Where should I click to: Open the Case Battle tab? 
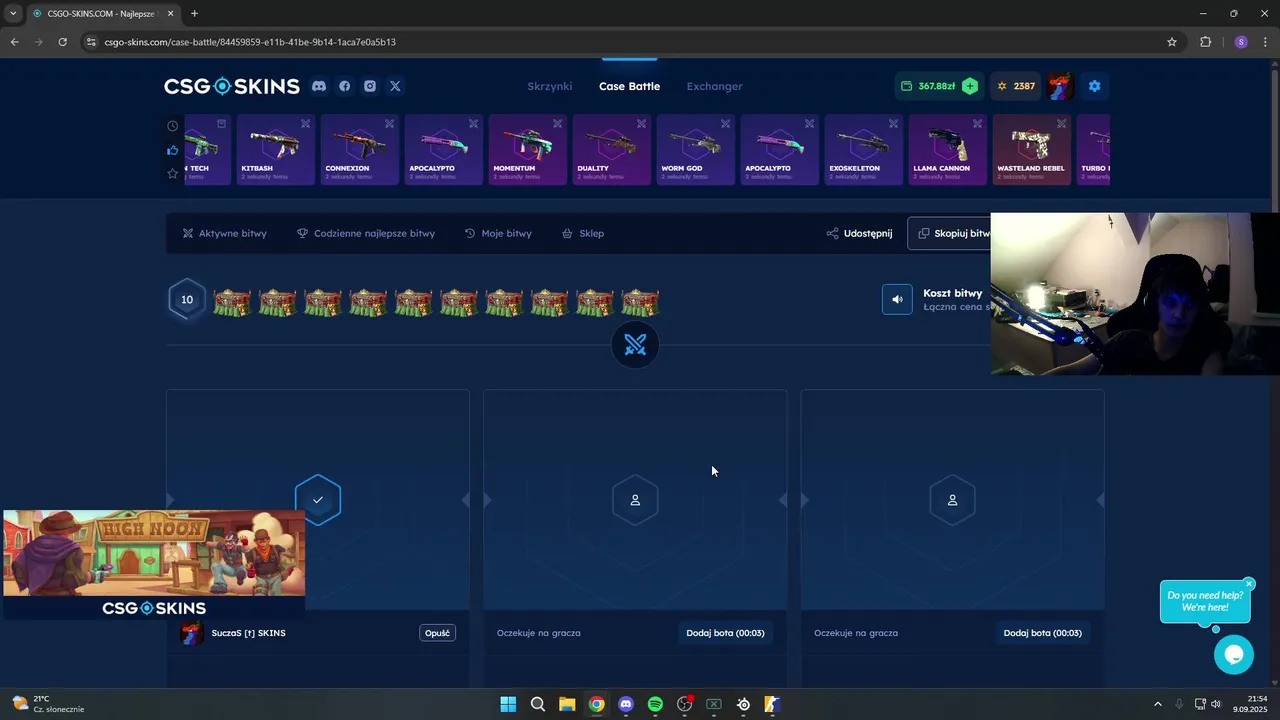629,86
